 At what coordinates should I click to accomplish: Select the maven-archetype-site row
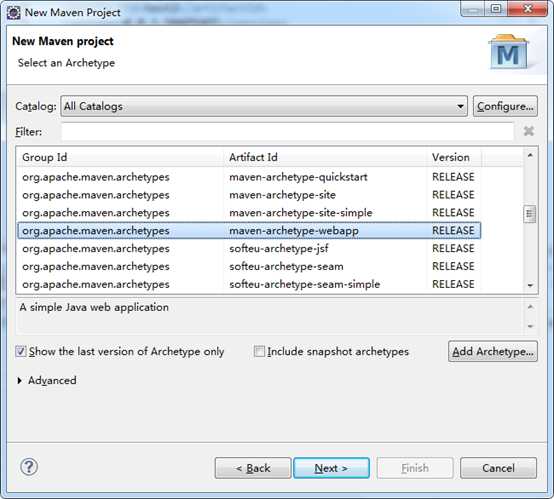(249, 195)
